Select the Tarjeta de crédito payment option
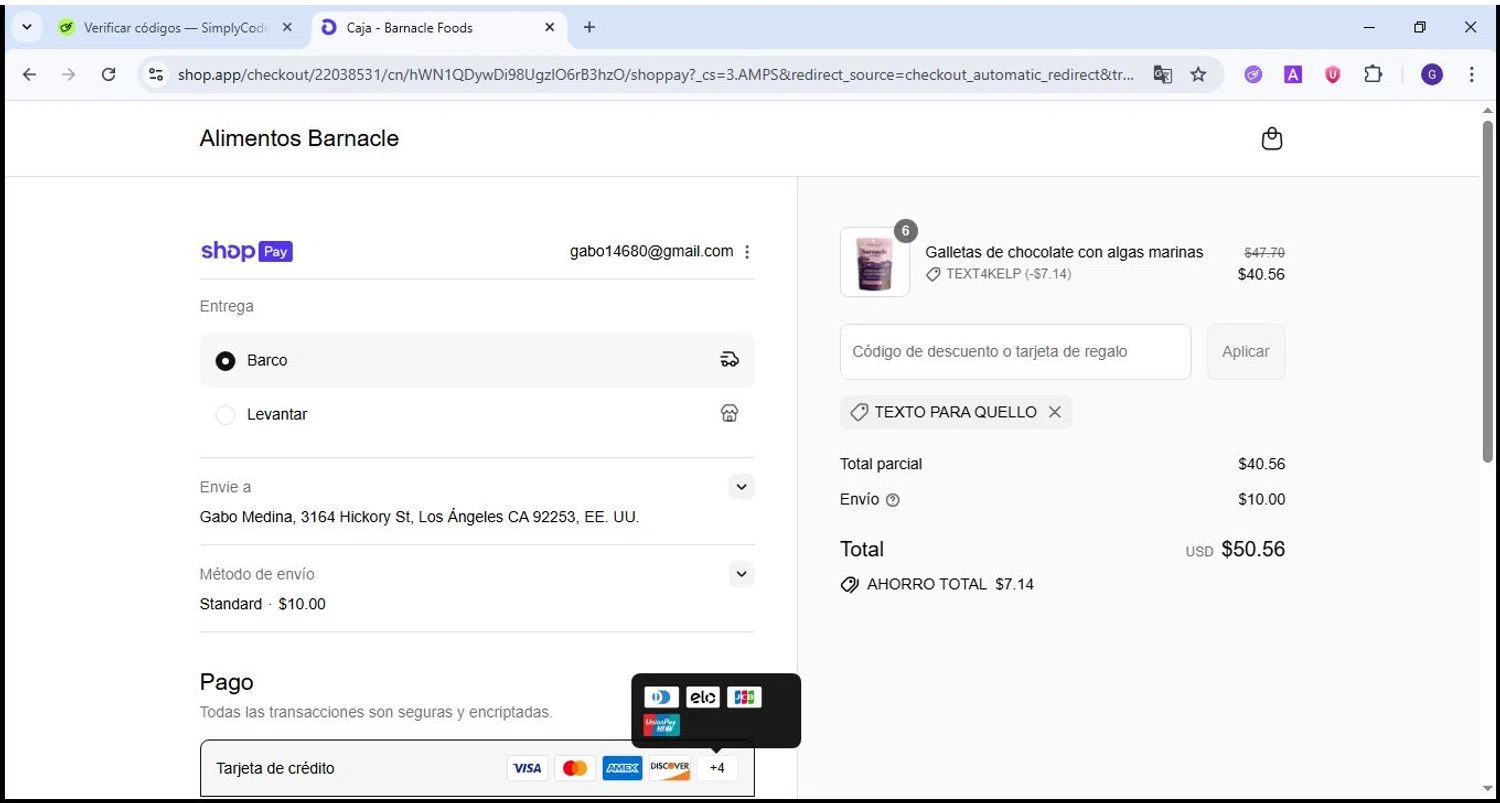The image size is (1500, 803). coord(477,768)
